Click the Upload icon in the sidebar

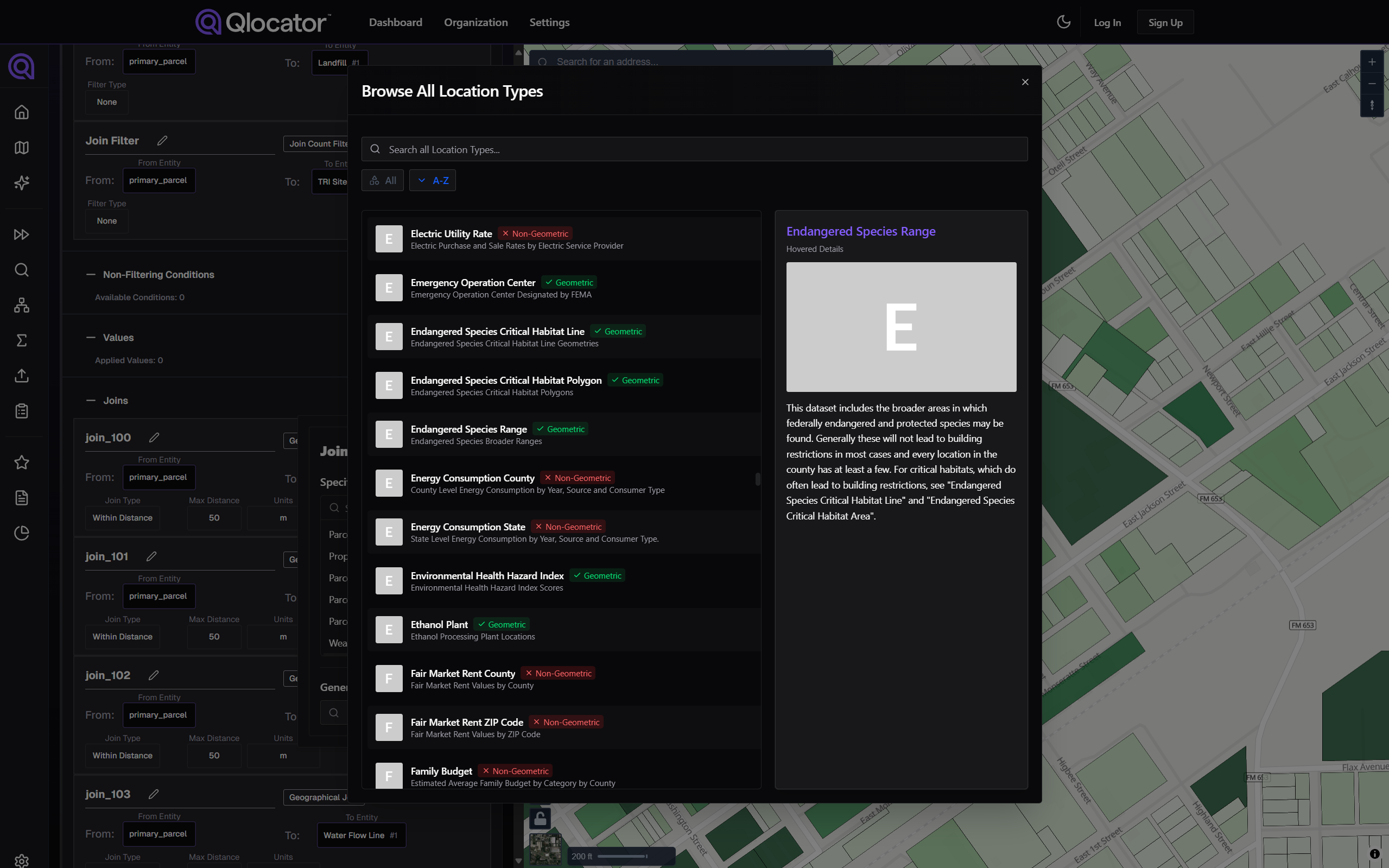pos(22,376)
